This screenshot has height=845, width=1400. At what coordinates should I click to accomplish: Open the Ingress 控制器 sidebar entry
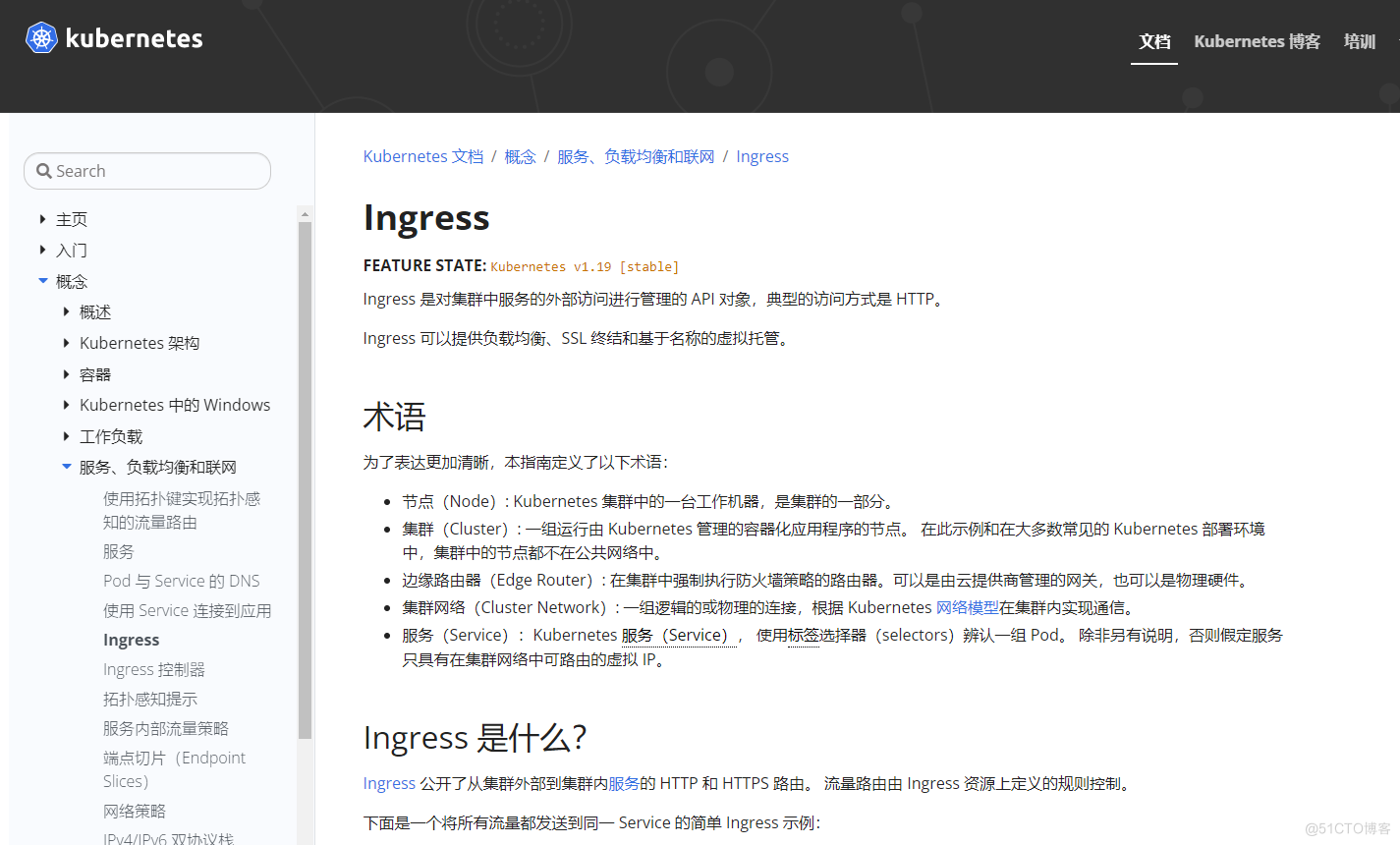point(154,668)
